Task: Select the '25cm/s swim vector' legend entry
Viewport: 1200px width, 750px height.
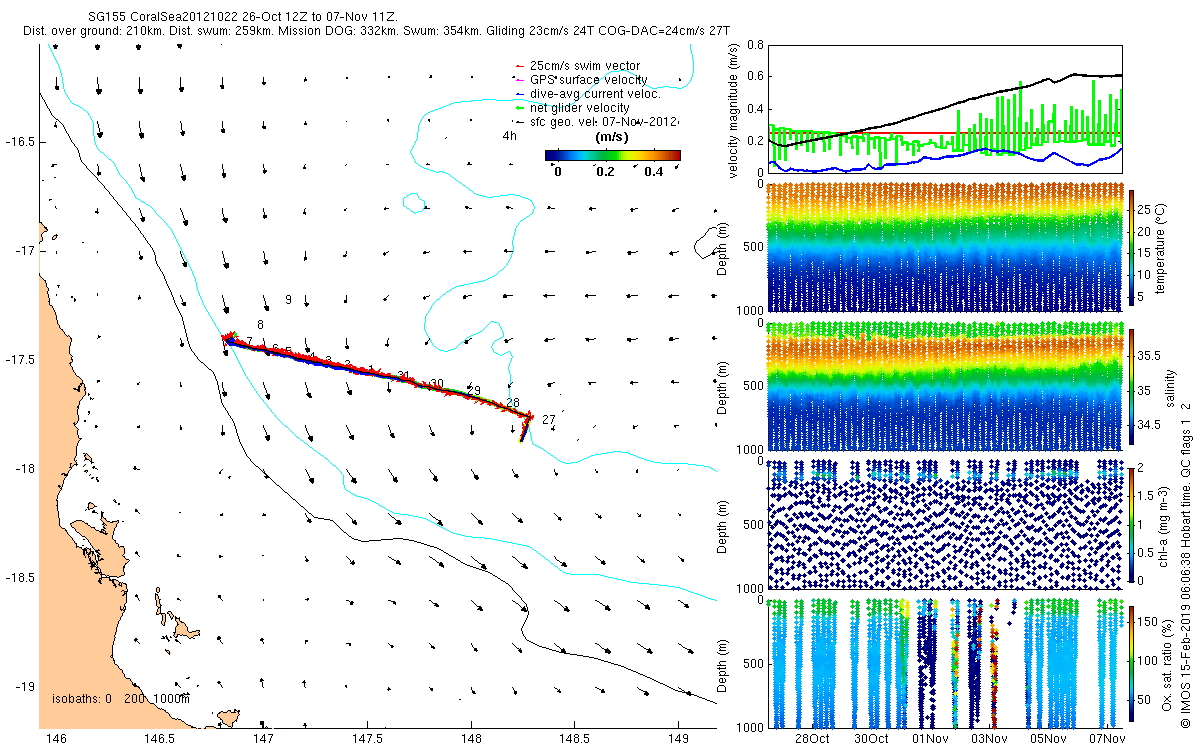Action: (584, 66)
